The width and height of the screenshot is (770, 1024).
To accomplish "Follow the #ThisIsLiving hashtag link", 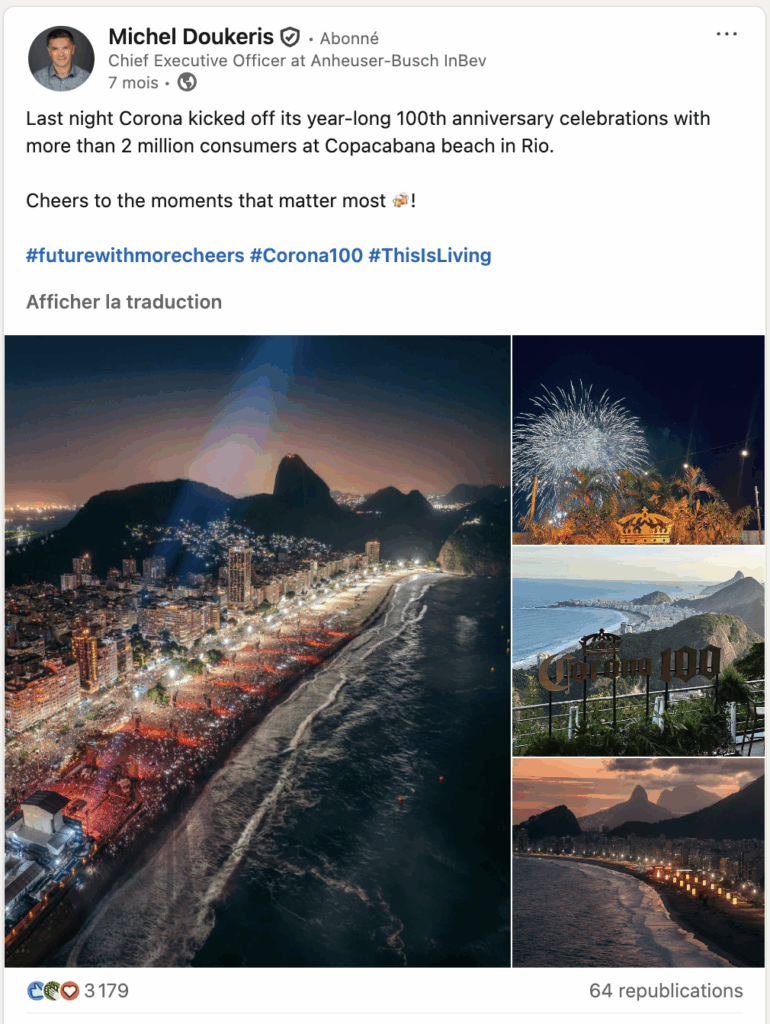I will [430, 255].
